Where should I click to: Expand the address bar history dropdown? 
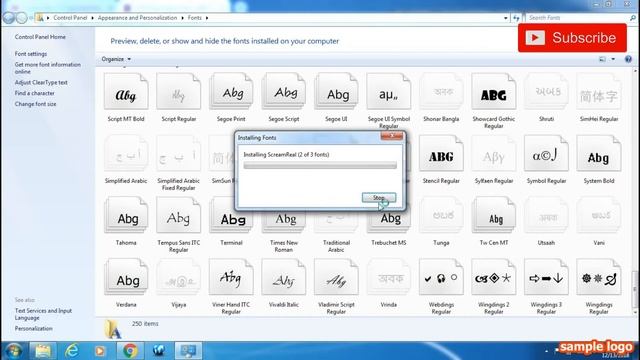click(506, 18)
